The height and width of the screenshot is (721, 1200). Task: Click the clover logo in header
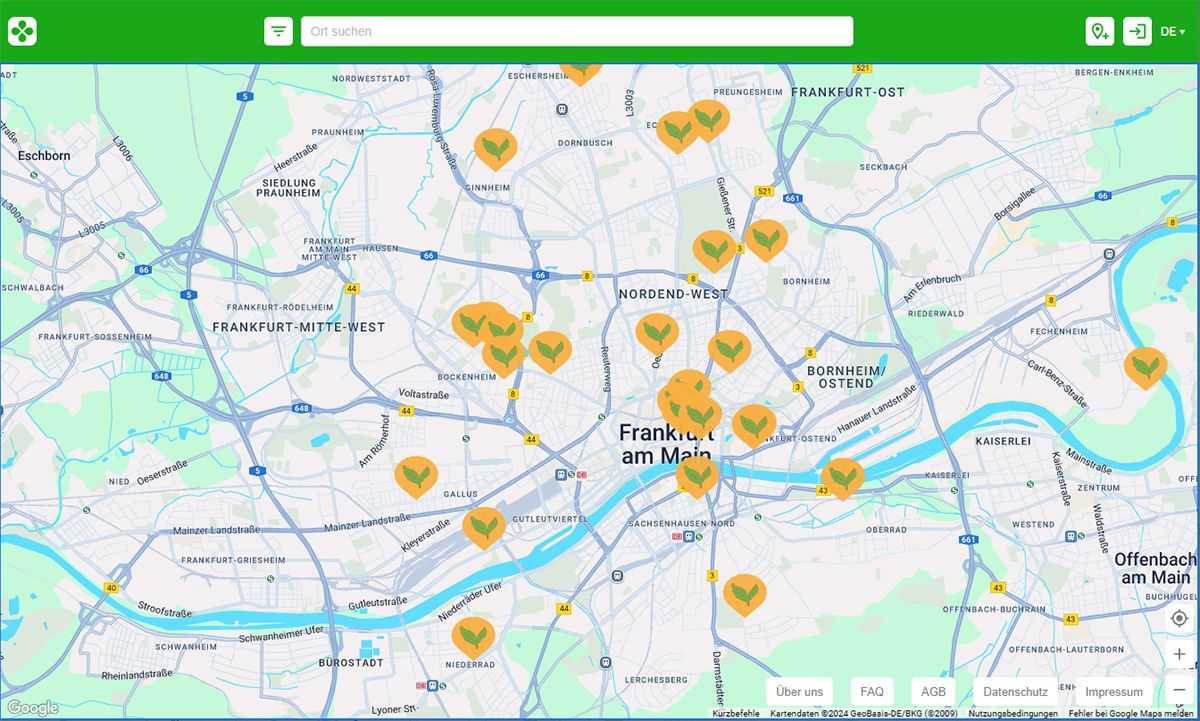tap(22, 31)
